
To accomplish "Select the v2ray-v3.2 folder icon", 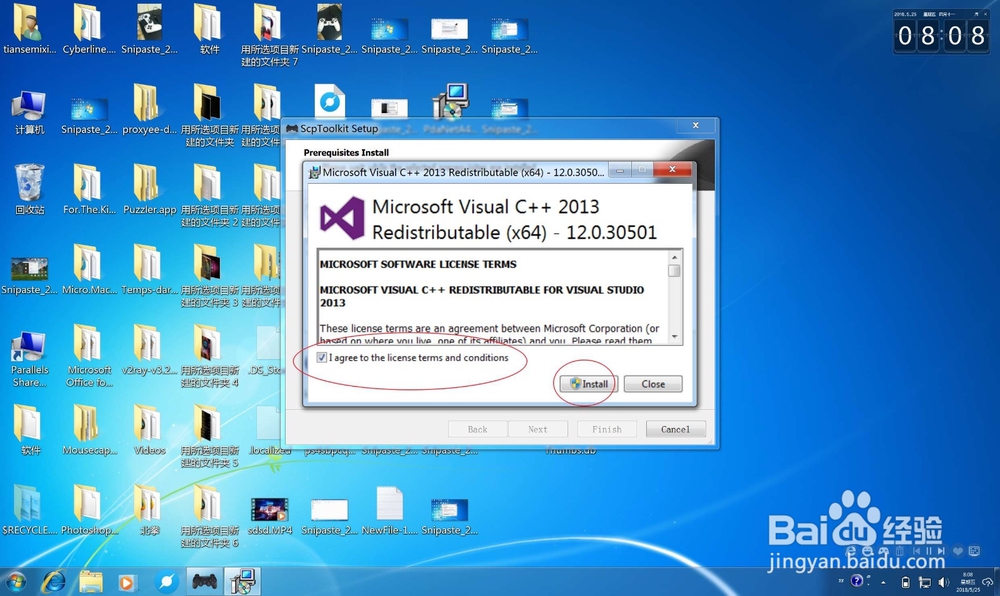I will pos(149,349).
